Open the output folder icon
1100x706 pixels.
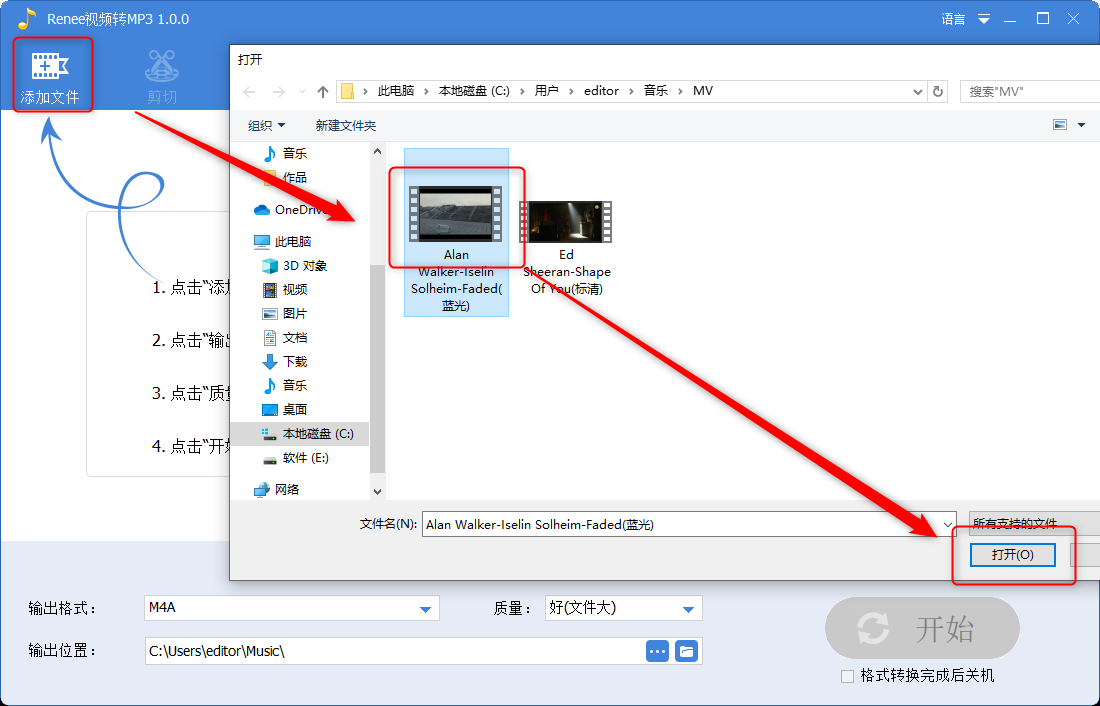[x=686, y=651]
